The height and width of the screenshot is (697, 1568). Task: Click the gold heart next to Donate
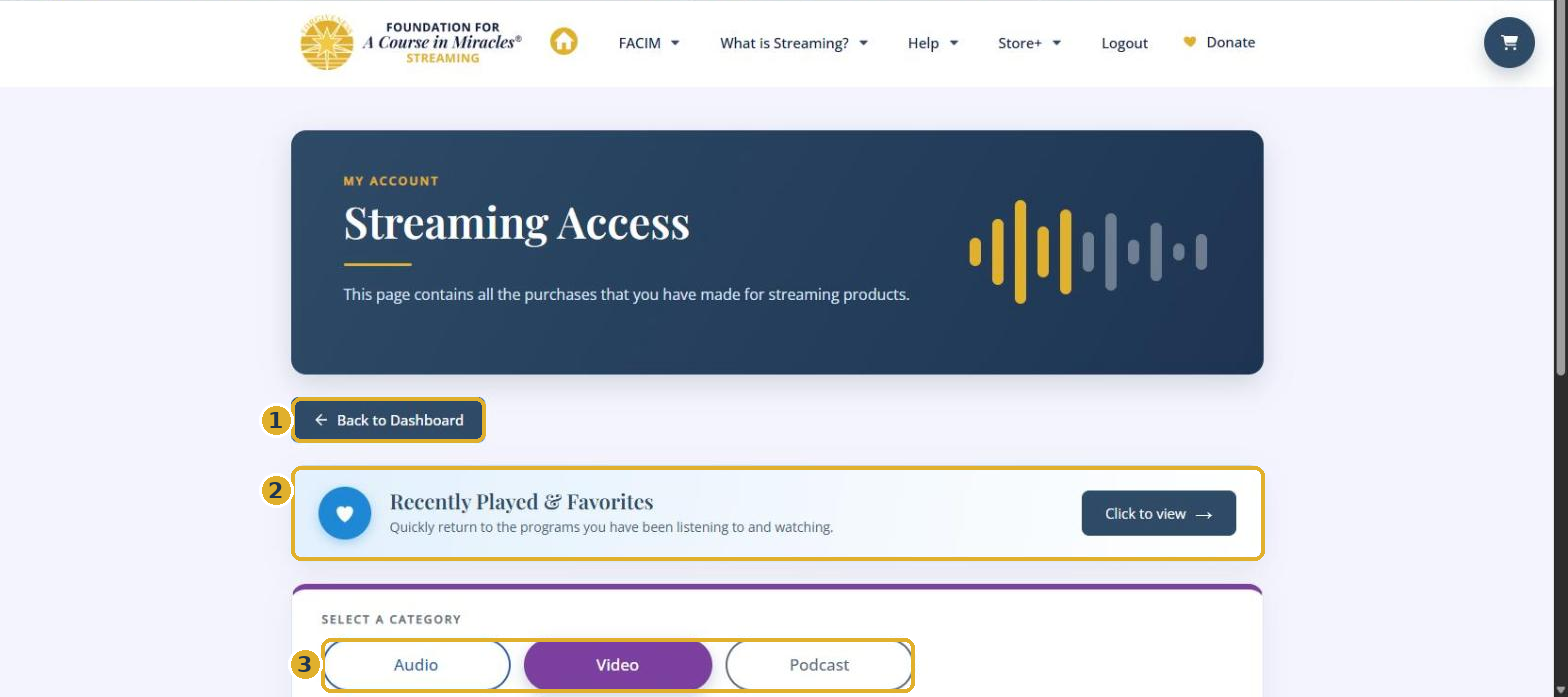point(1190,42)
